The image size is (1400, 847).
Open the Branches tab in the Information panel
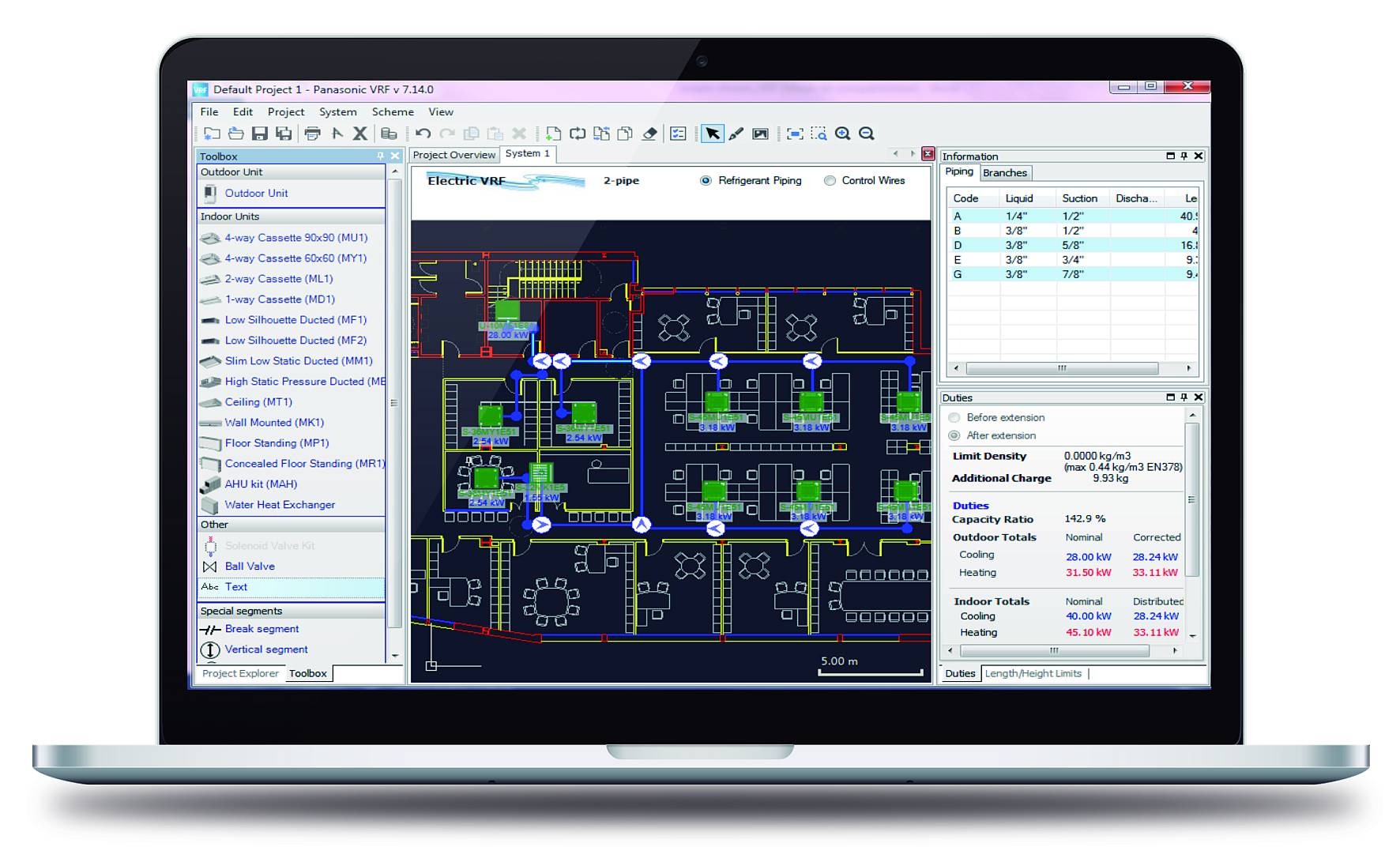[1007, 172]
